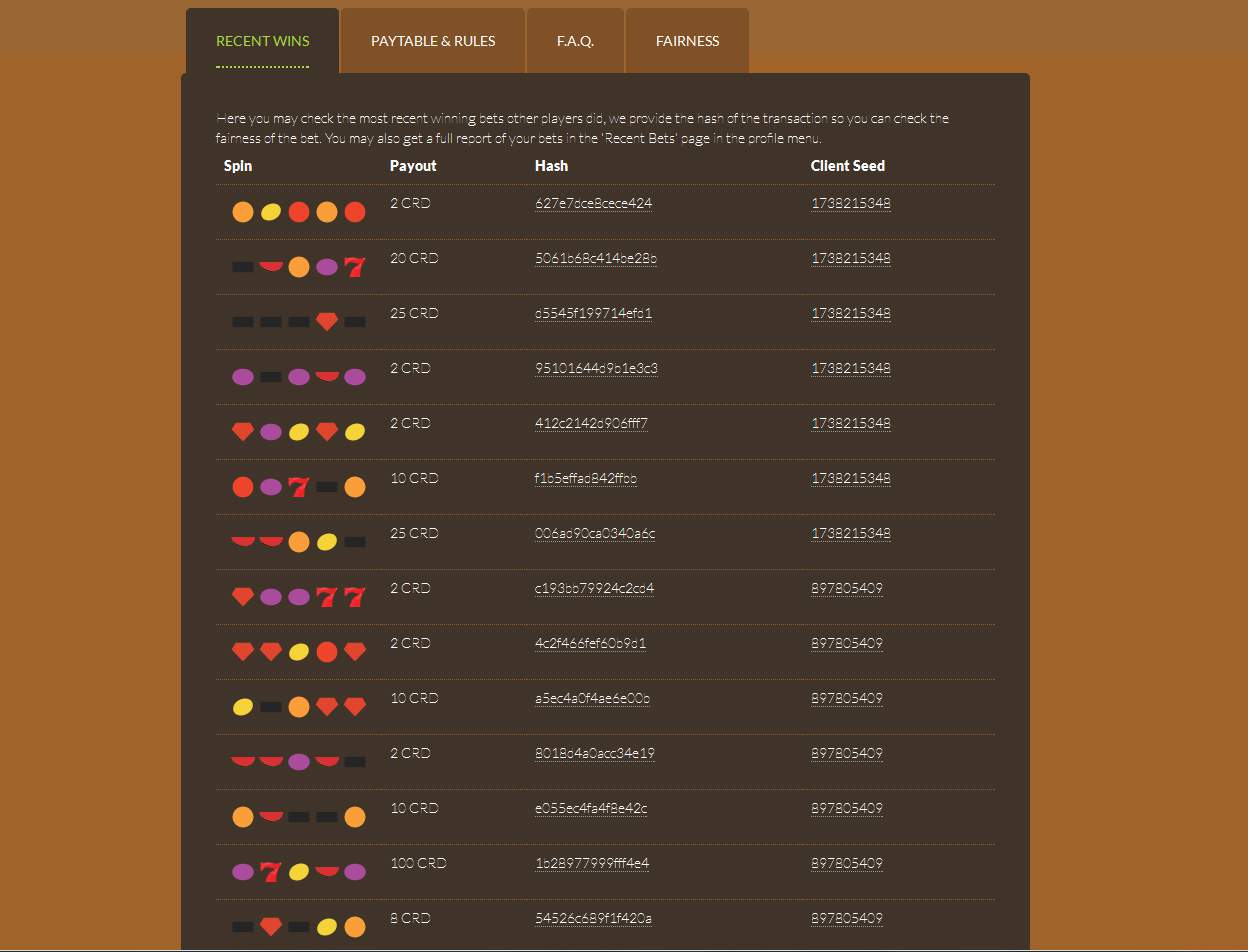Open hash link 54526c689f1f420a
Screen dimensions: 1248x952
click(593, 918)
